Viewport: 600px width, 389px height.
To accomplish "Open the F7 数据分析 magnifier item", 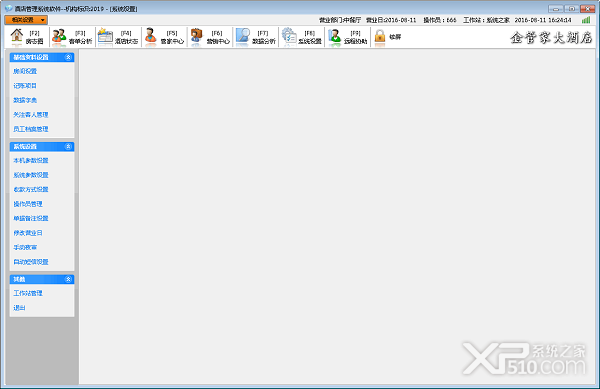I will coord(256,37).
